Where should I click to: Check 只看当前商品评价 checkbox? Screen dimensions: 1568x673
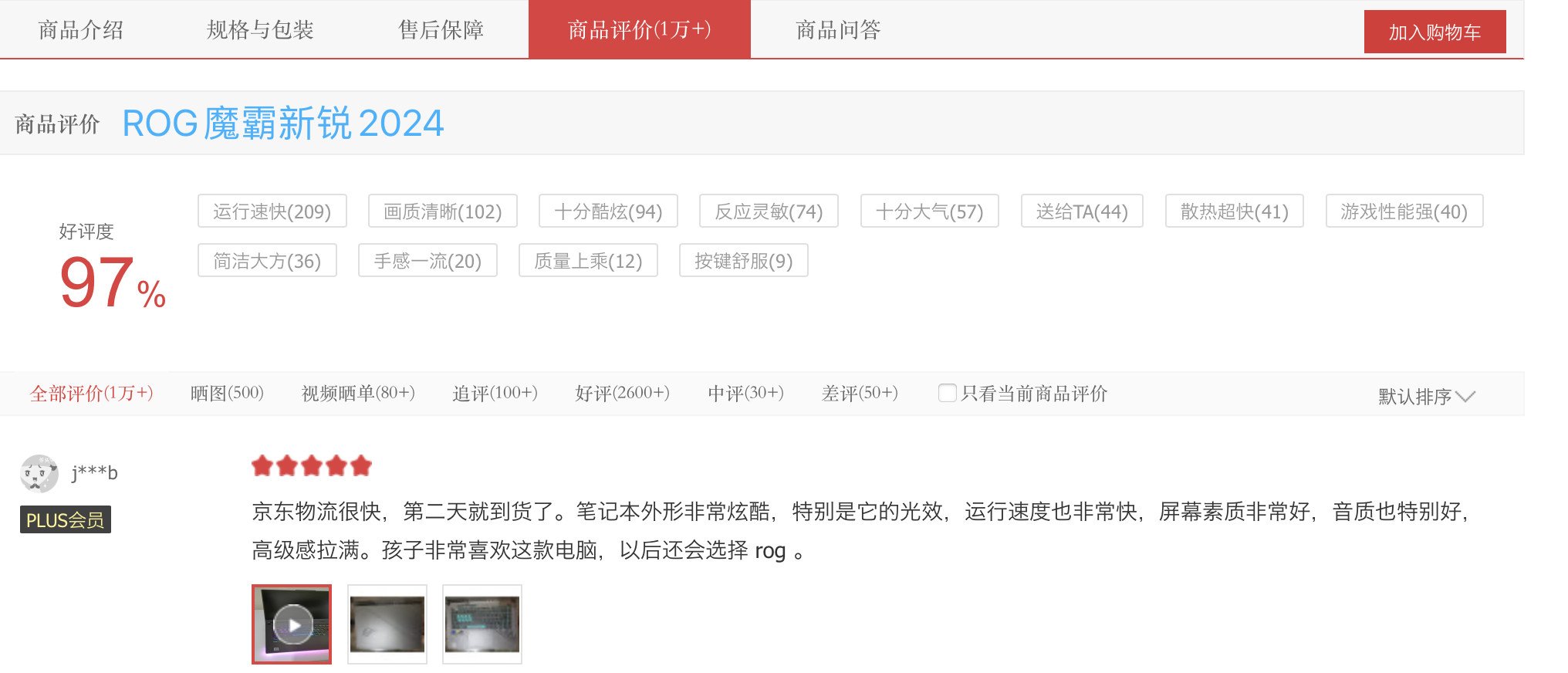(947, 393)
